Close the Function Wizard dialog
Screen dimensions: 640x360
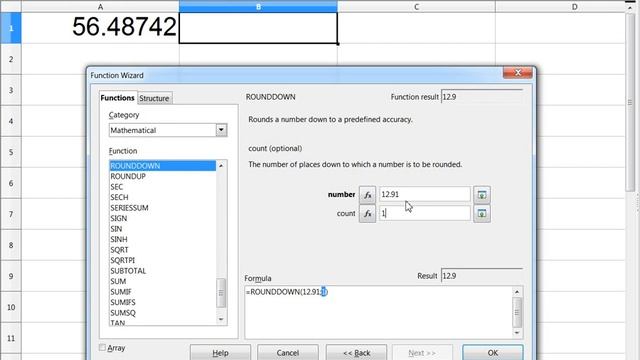click(518, 73)
